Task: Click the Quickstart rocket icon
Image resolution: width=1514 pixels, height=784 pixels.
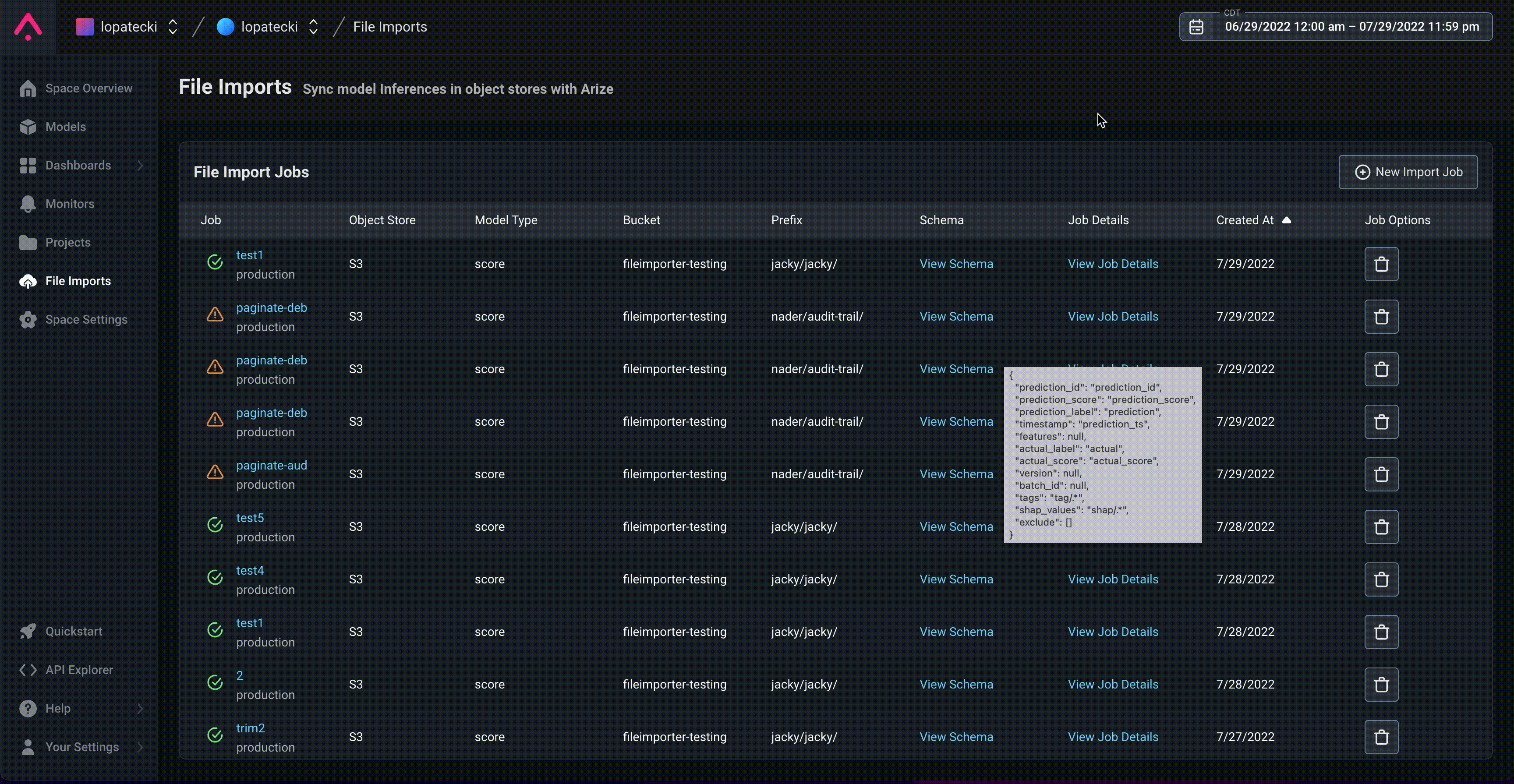Action: (x=28, y=631)
